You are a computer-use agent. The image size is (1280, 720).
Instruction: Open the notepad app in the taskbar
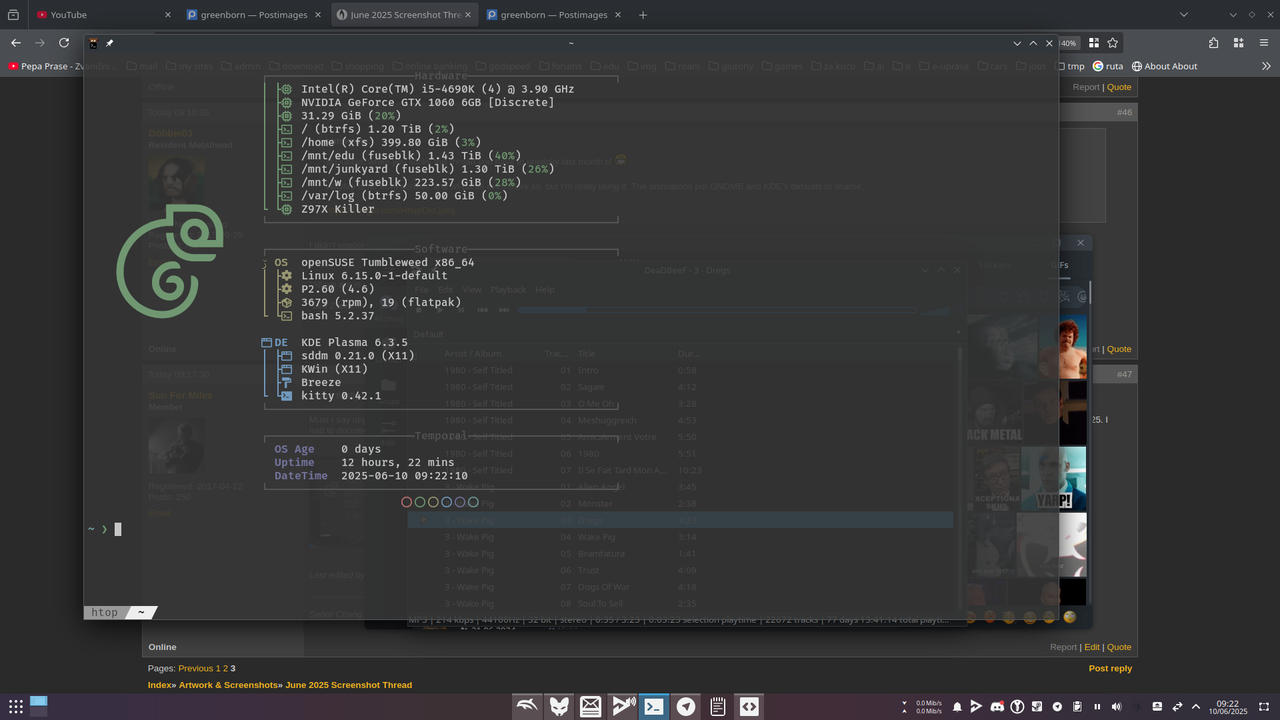click(x=717, y=707)
